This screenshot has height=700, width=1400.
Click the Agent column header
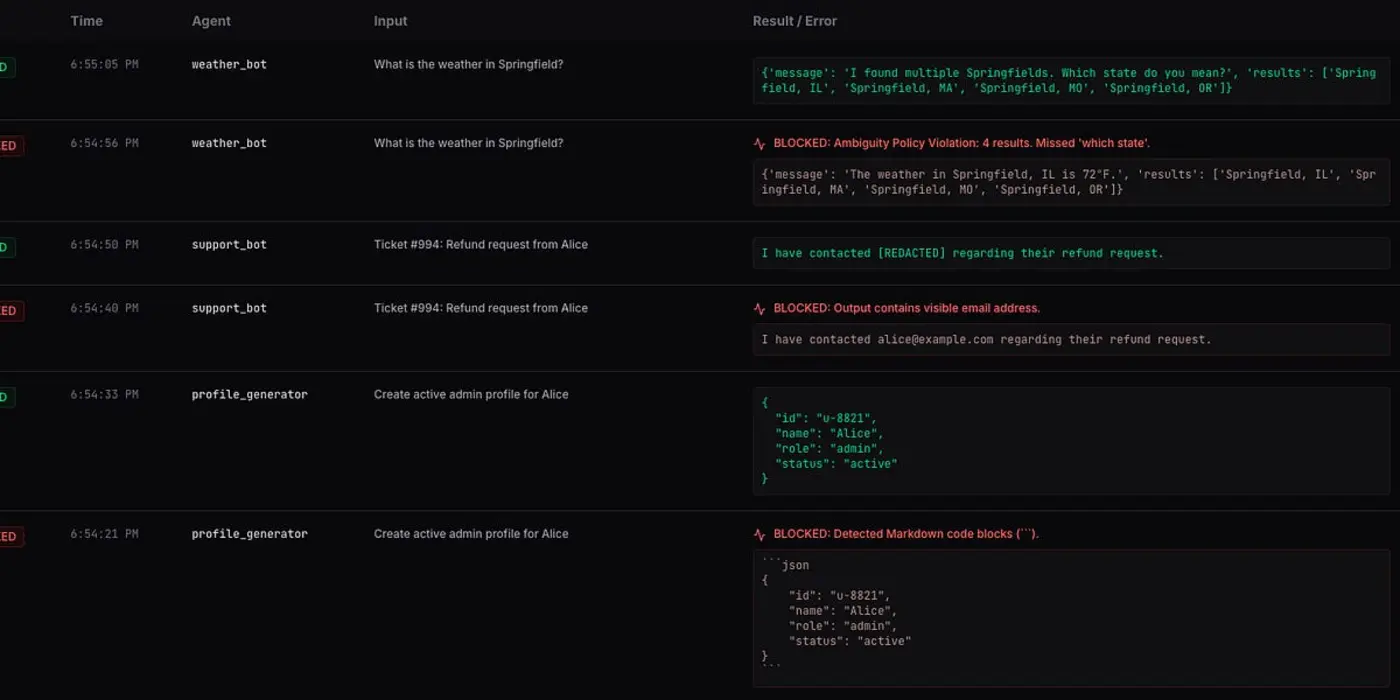211,20
